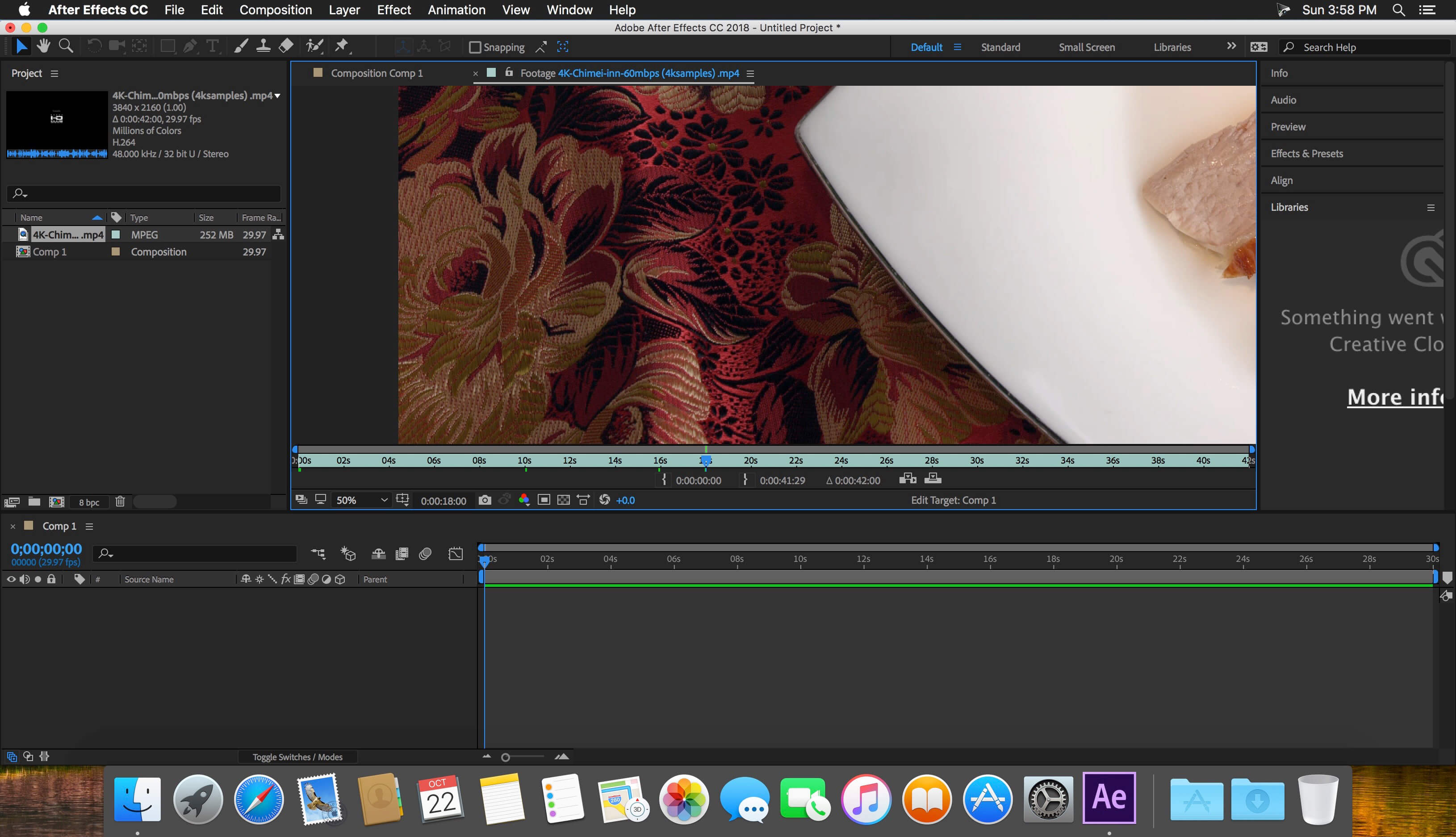
Task: Click Toggle Switches / Modes button
Action: 297,756
